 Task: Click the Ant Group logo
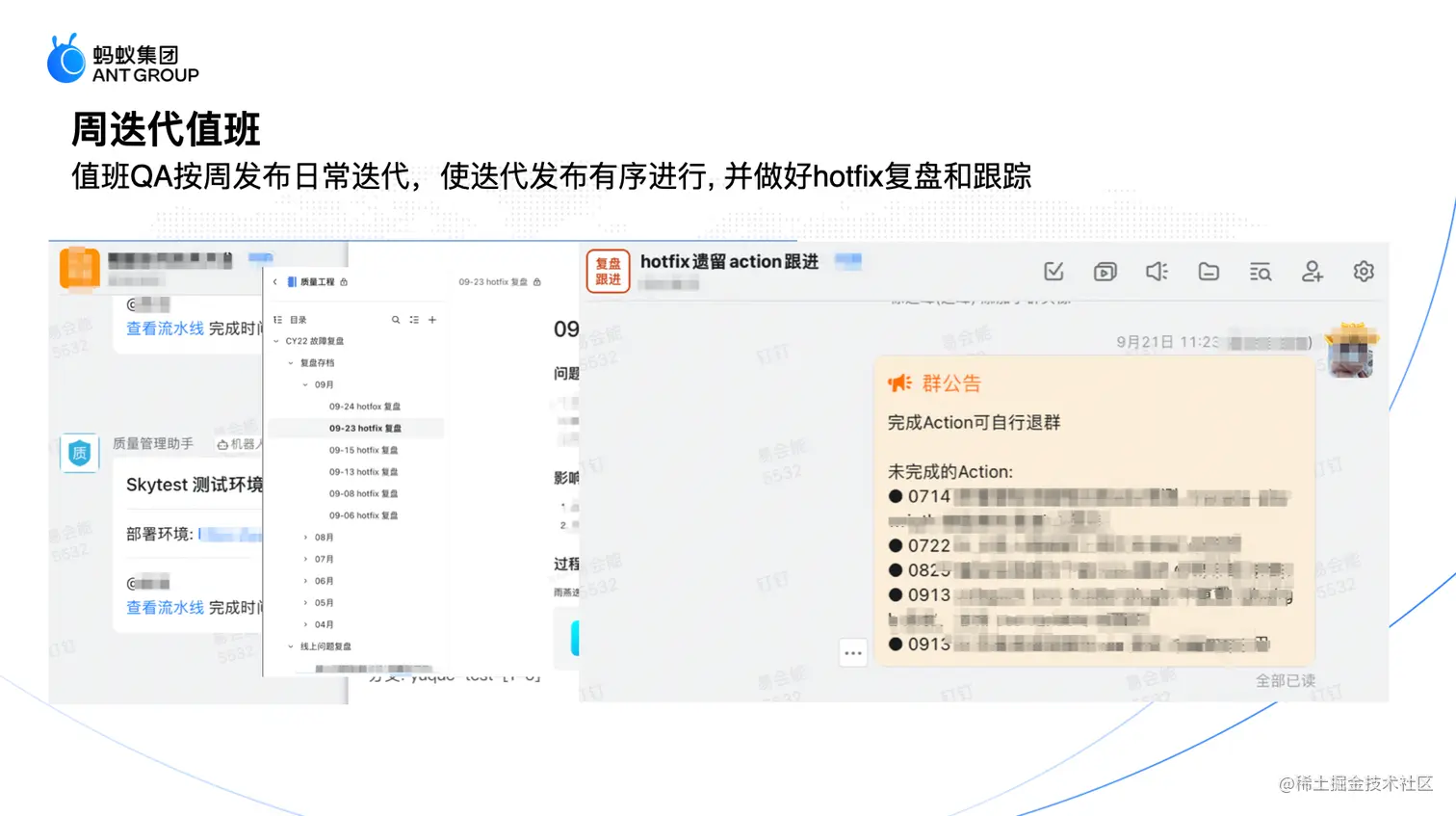point(123,59)
